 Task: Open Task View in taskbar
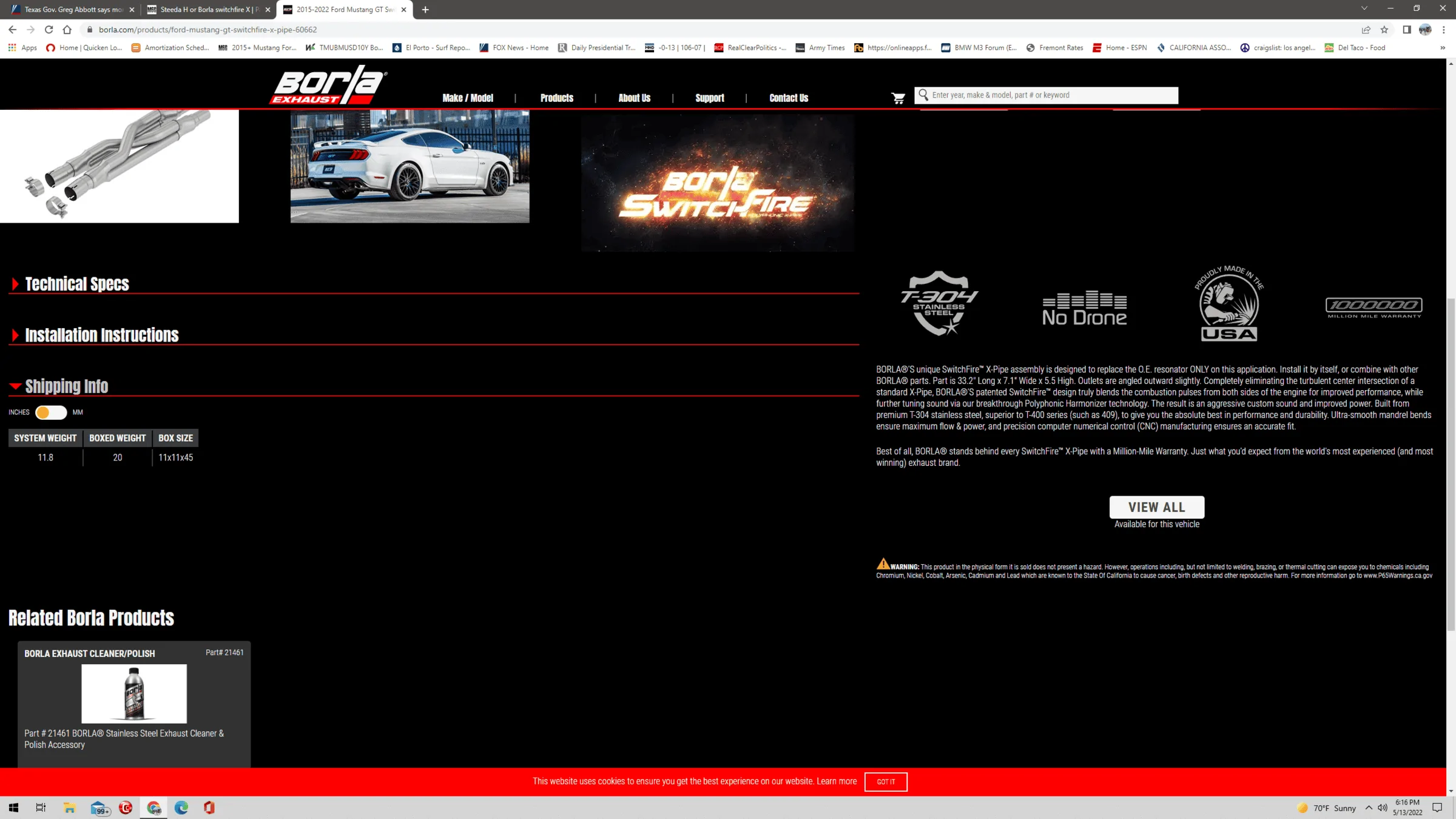41,807
